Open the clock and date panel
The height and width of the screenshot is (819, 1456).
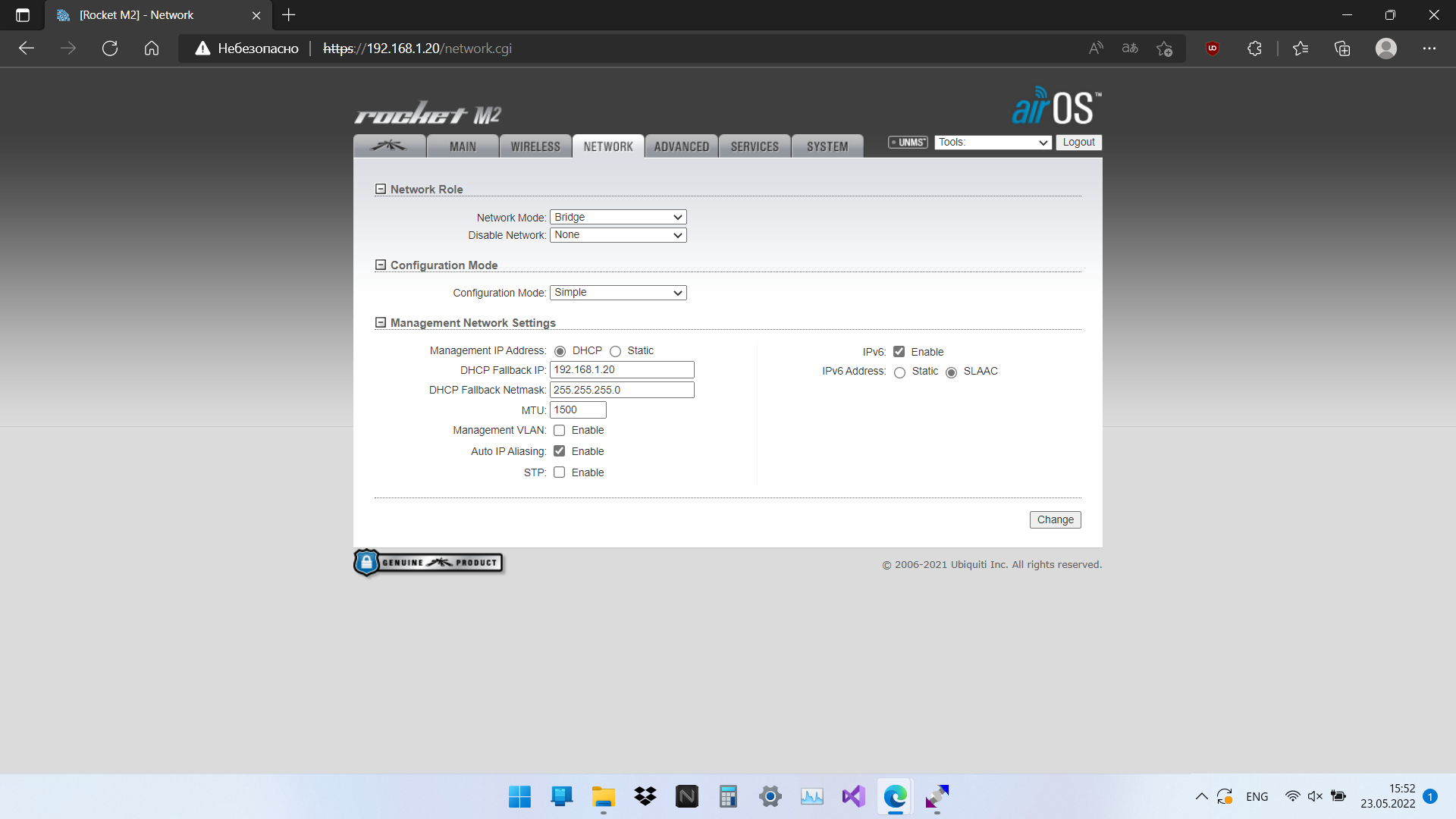tap(1387, 796)
